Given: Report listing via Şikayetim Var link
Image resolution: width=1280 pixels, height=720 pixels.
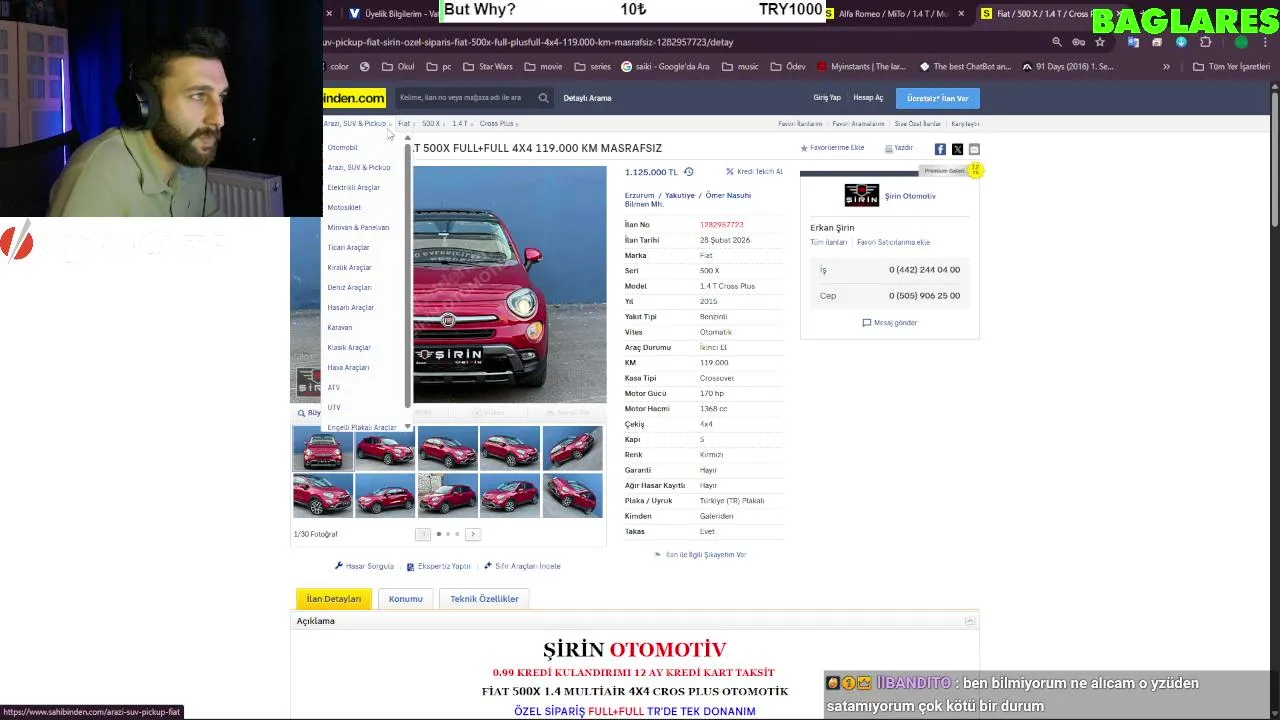Looking at the screenshot, I should click(700, 555).
